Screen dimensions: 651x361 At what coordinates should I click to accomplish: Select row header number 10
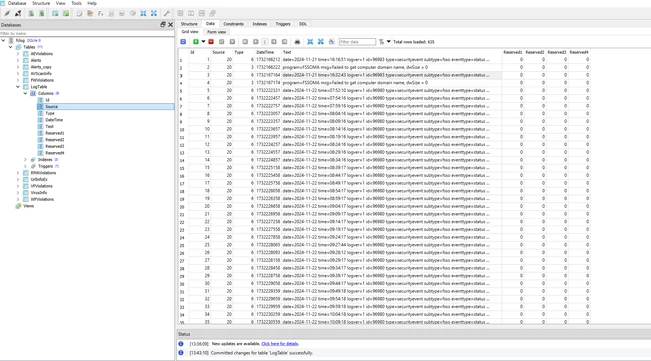(182, 130)
